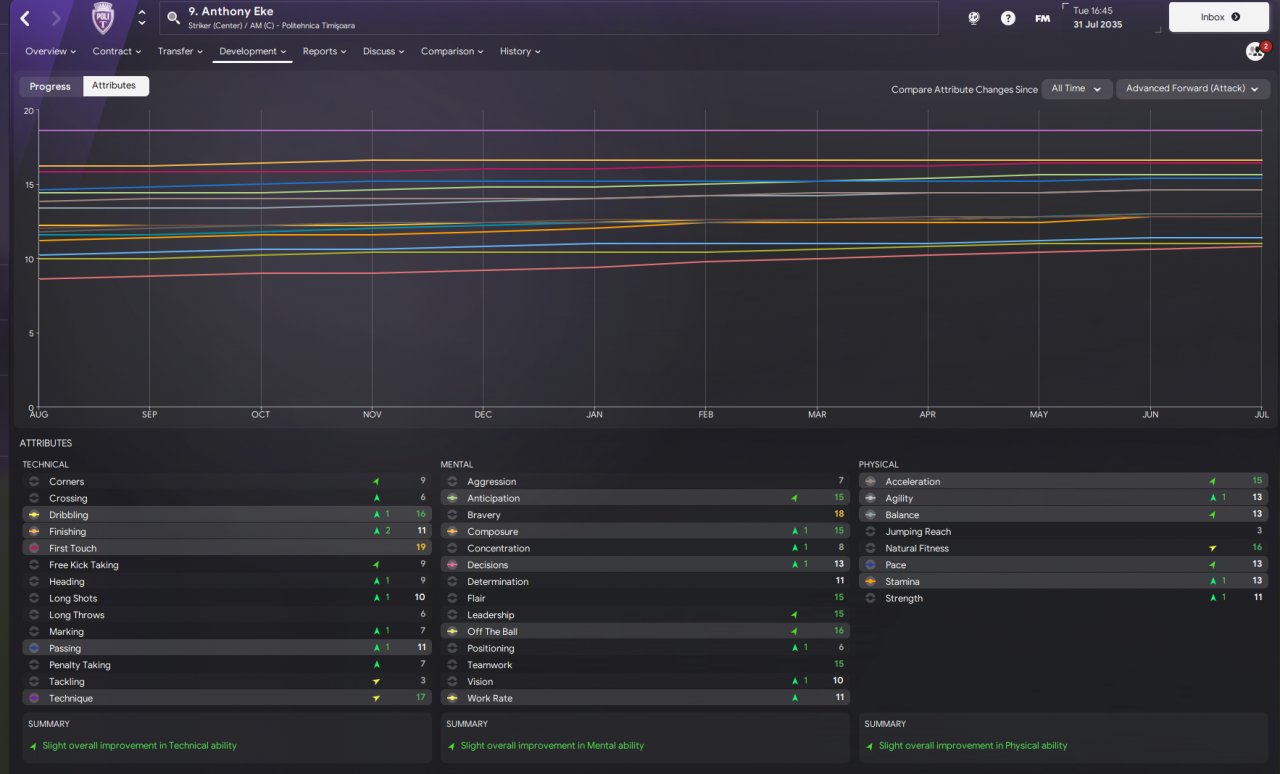The image size is (1280, 774).
Task: Select the previous player up arrow
Action: (x=142, y=13)
